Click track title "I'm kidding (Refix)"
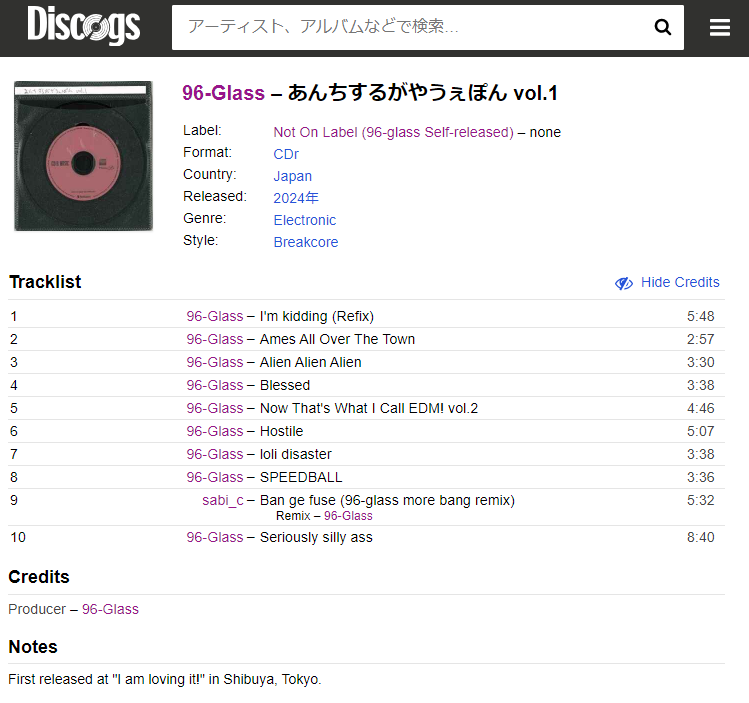749x703 pixels. 317,316
